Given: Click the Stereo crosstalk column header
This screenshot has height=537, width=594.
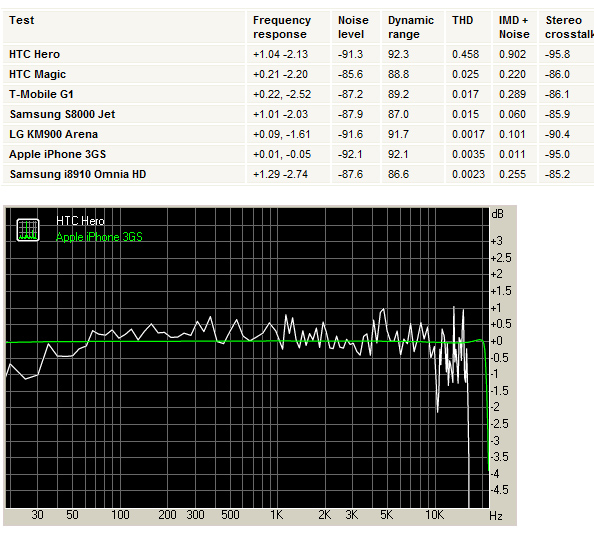Looking at the screenshot, I should click(x=569, y=27).
